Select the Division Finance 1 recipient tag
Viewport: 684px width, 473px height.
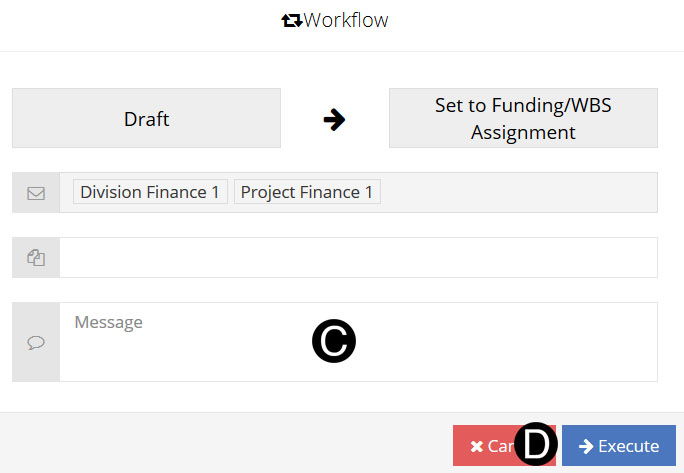pos(150,192)
